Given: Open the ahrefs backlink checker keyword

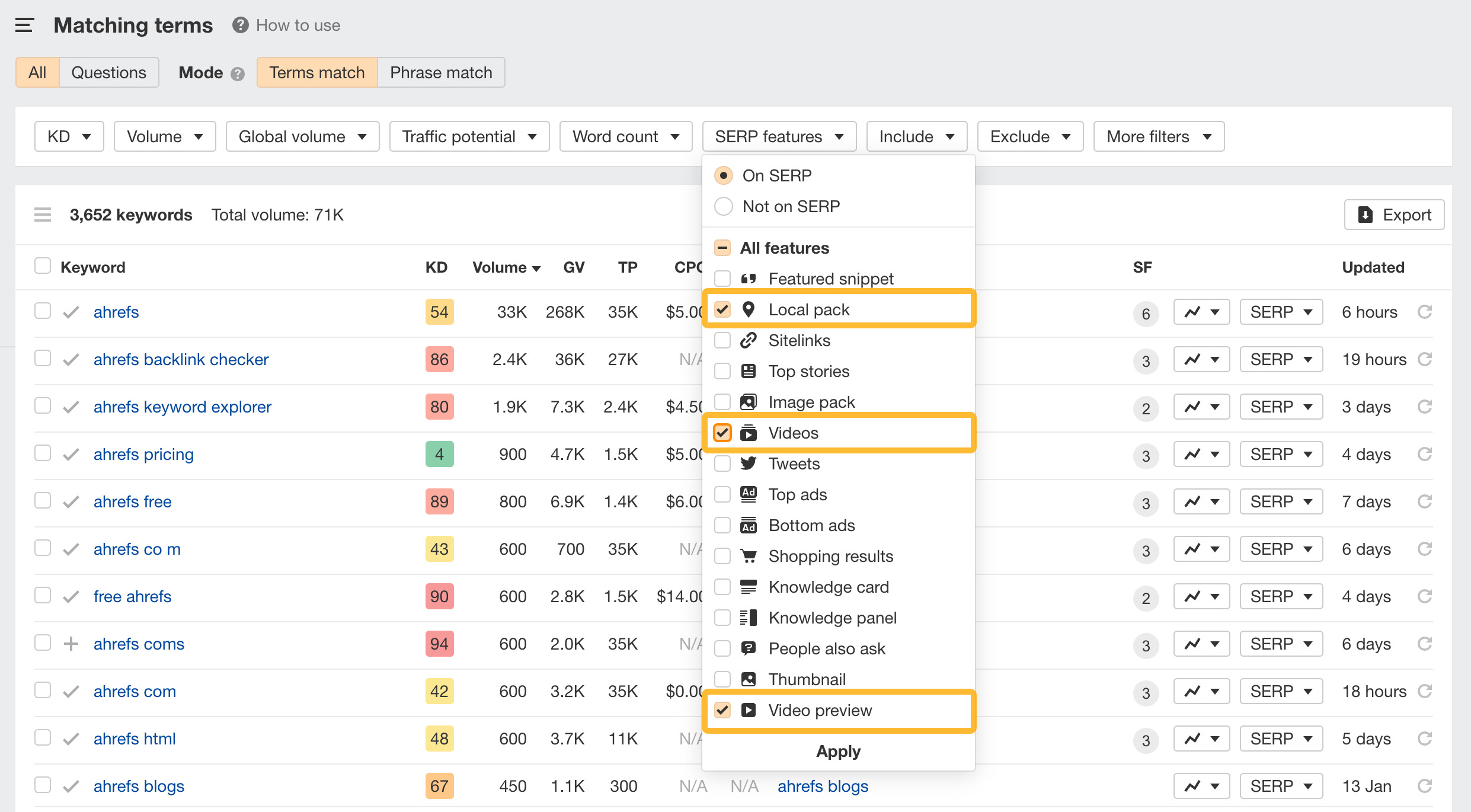Looking at the screenshot, I should click(181, 359).
